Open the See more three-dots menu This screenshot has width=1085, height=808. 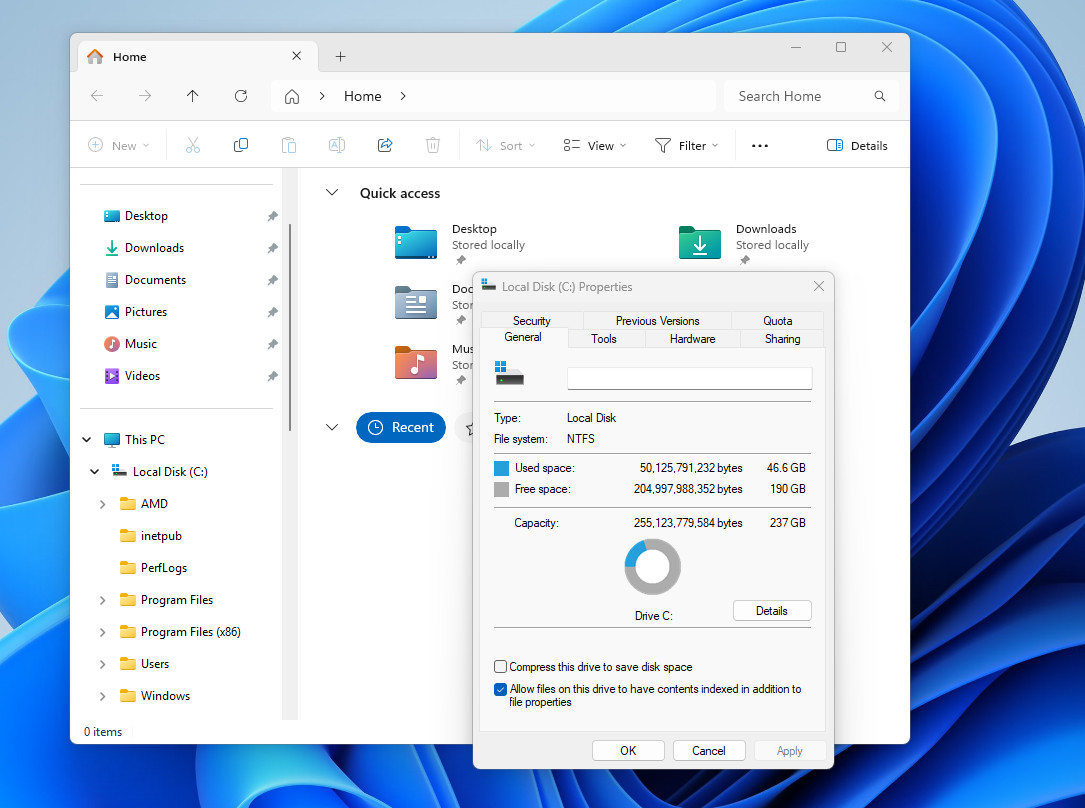click(760, 146)
